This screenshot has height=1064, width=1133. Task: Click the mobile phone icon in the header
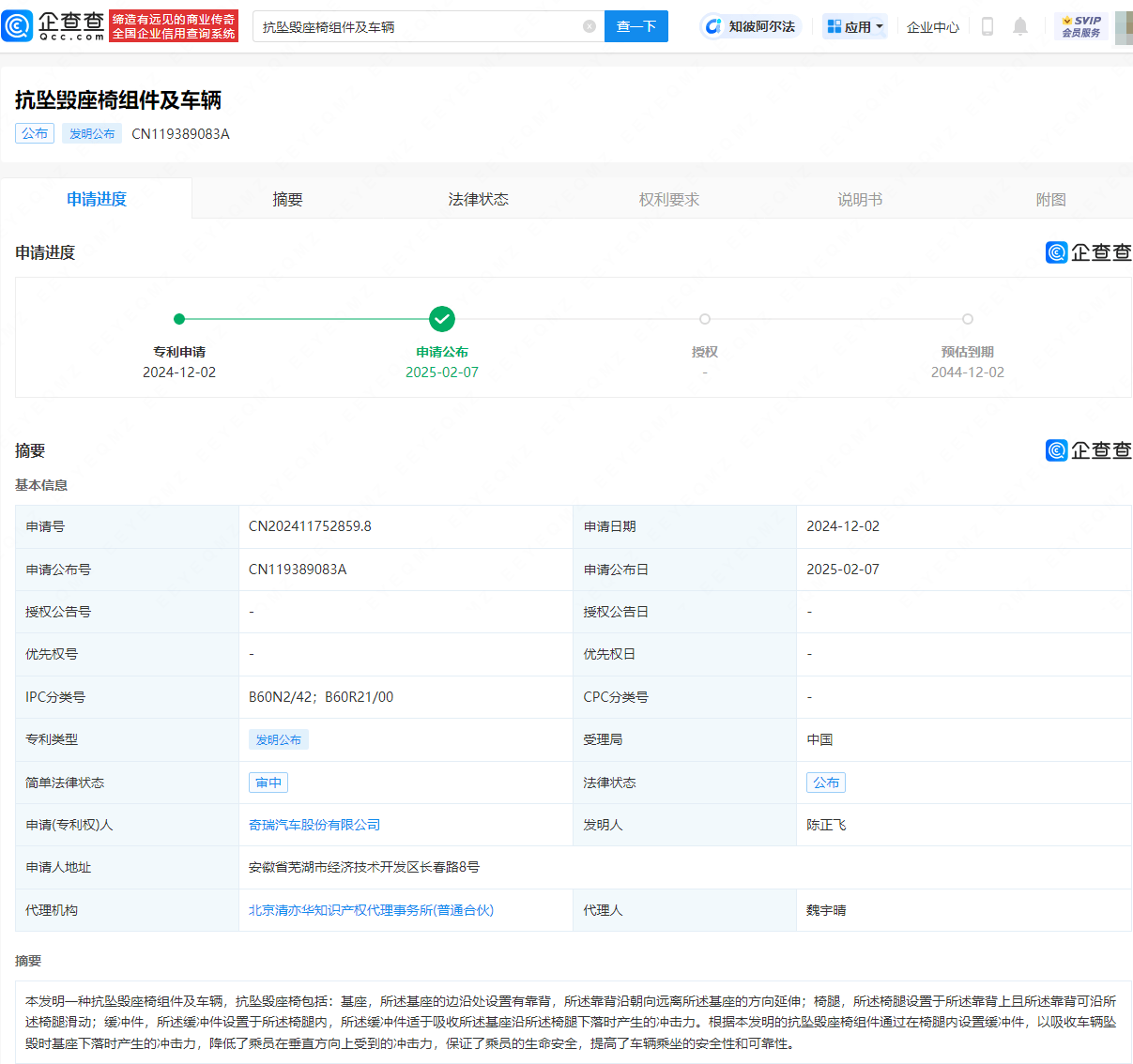987,26
